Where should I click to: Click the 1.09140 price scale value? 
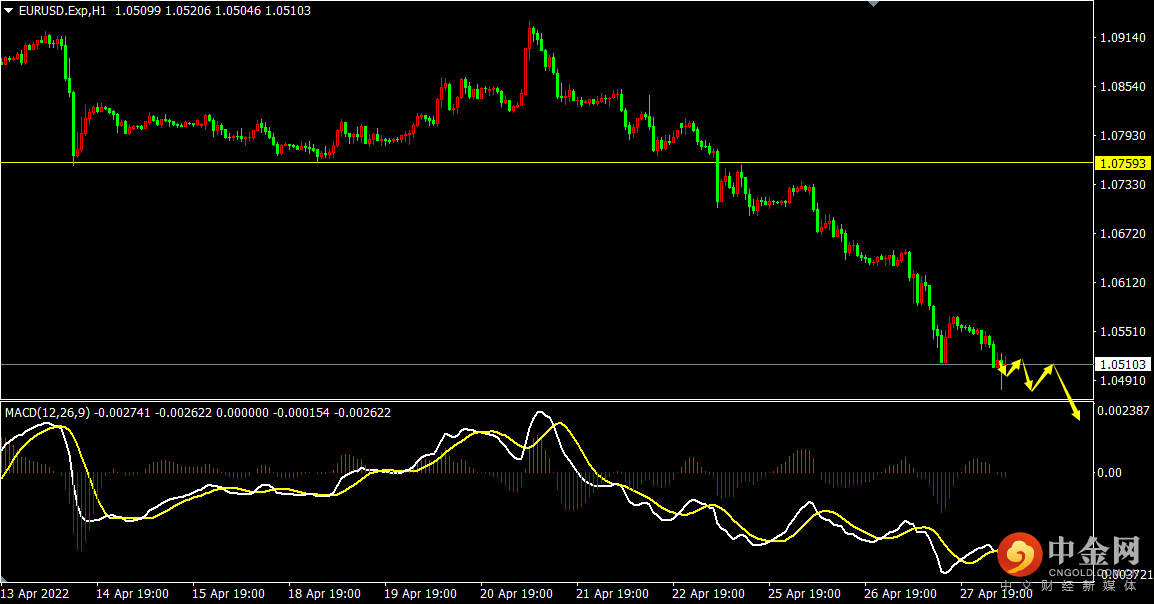tap(1122, 38)
